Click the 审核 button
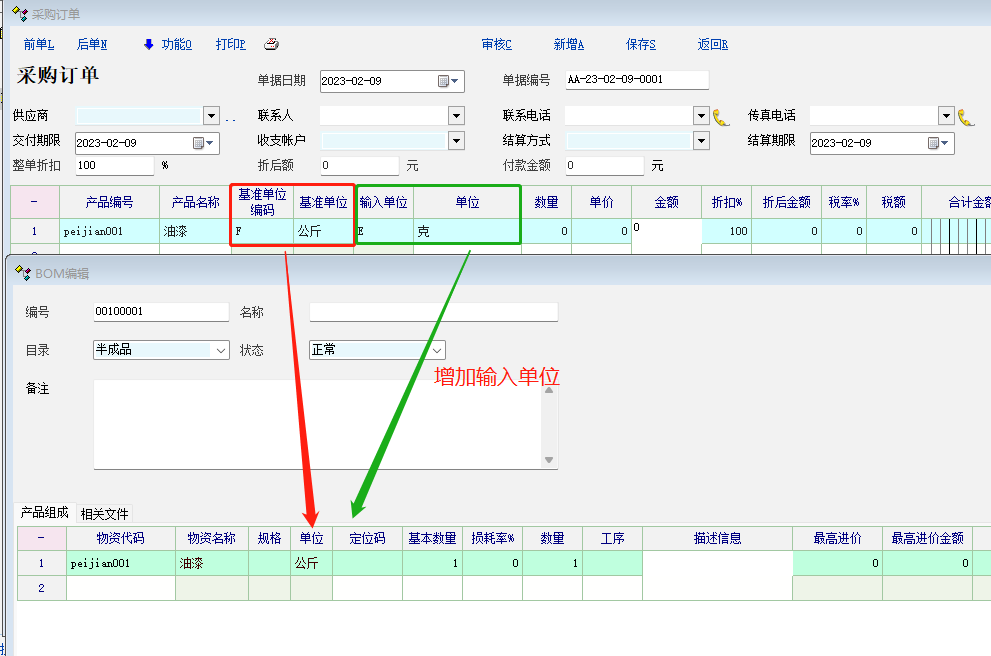This screenshot has width=991, height=656. point(496,44)
